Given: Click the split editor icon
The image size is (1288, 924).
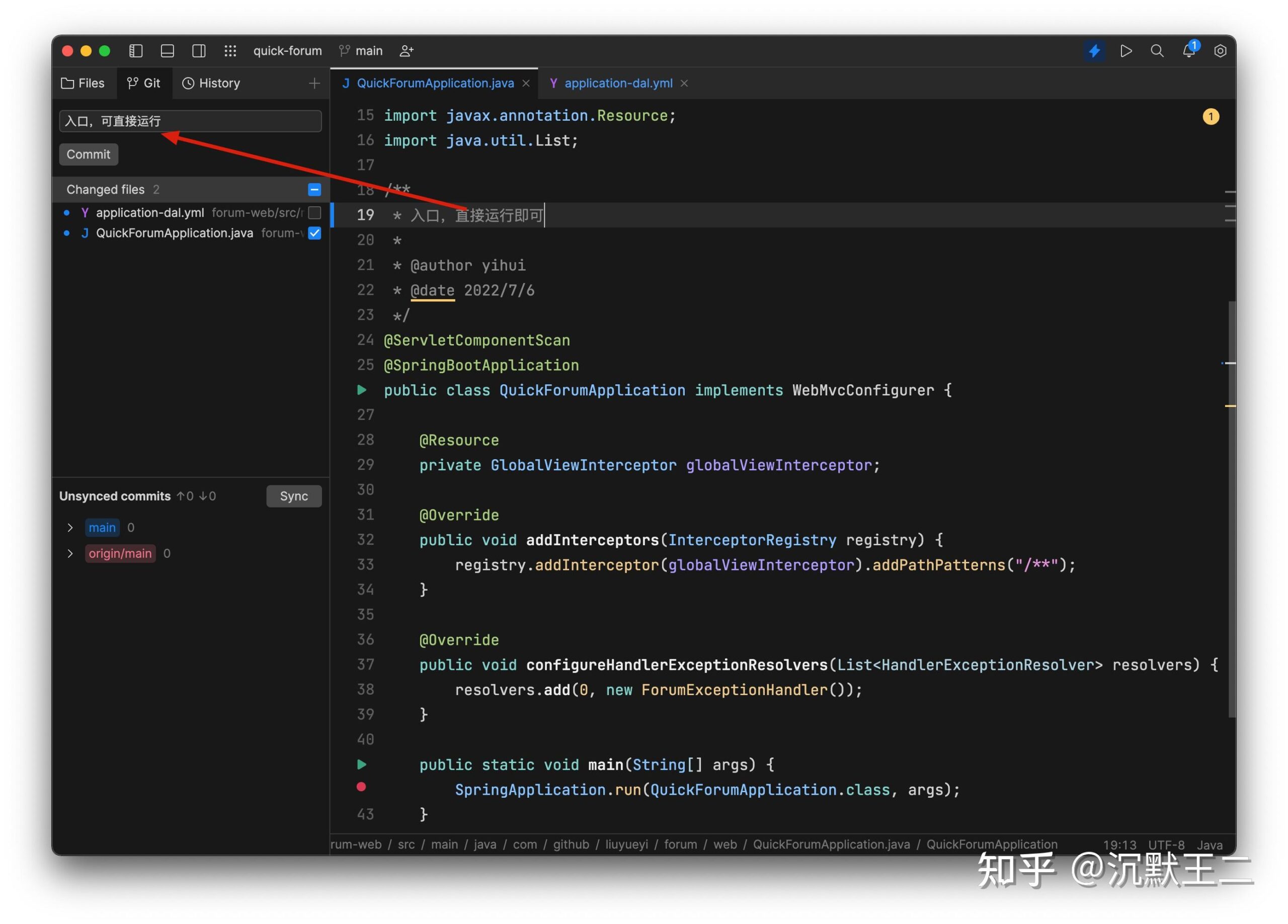Looking at the screenshot, I should (197, 50).
